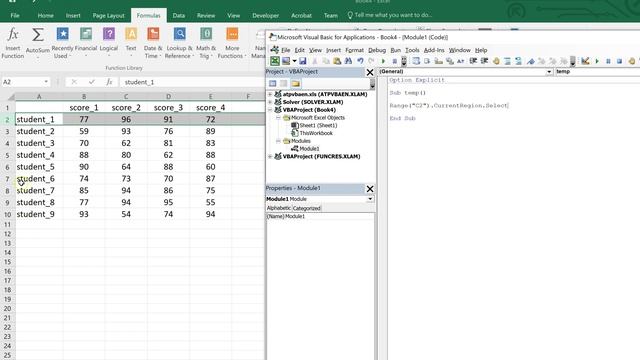The width and height of the screenshot is (640, 360).
Task: Open Module1 Module properties dropdown
Action: 370,199
